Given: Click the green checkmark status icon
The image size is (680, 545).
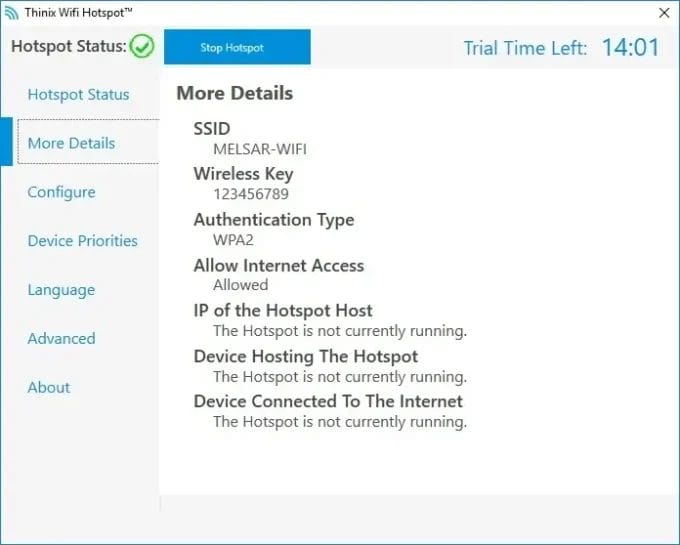Looking at the screenshot, I should point(142,46).
